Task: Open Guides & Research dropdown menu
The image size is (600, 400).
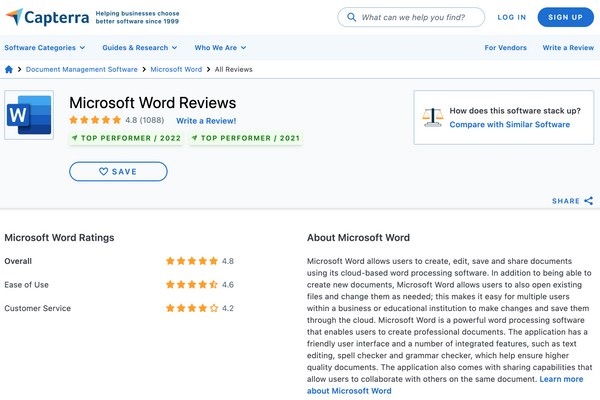Action: pos(140,48)
